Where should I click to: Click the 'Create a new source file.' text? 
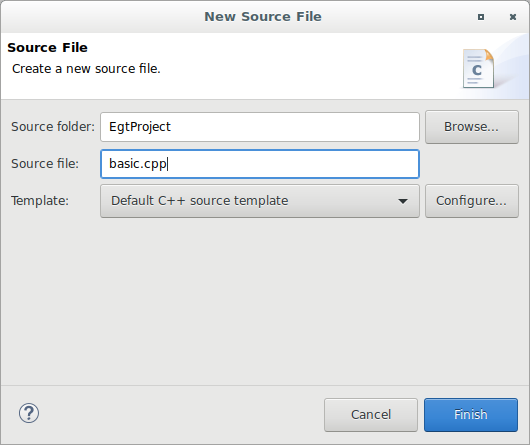click(x=86, y=69)
